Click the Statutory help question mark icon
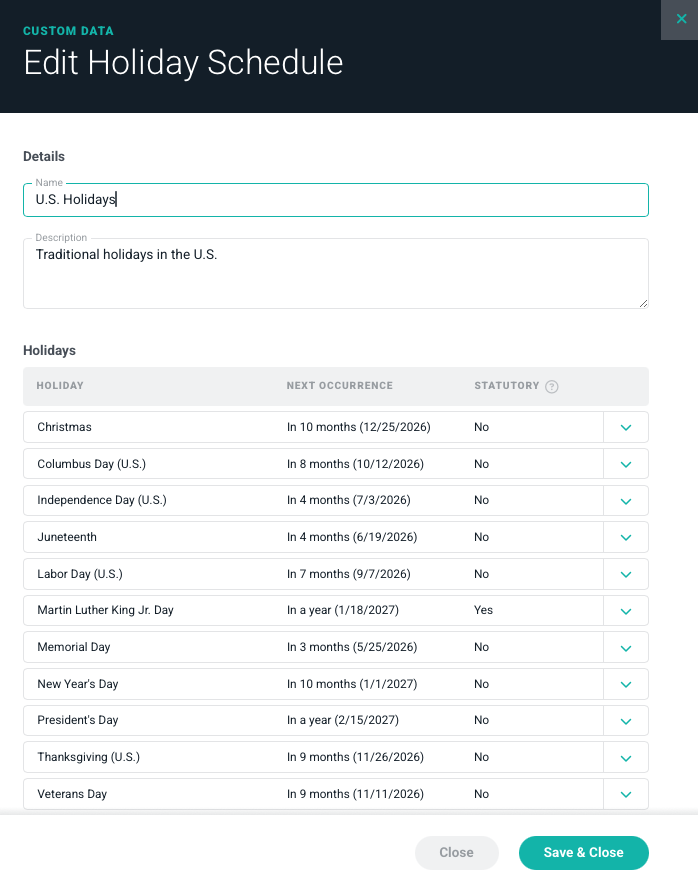 (x=552, y=387)
